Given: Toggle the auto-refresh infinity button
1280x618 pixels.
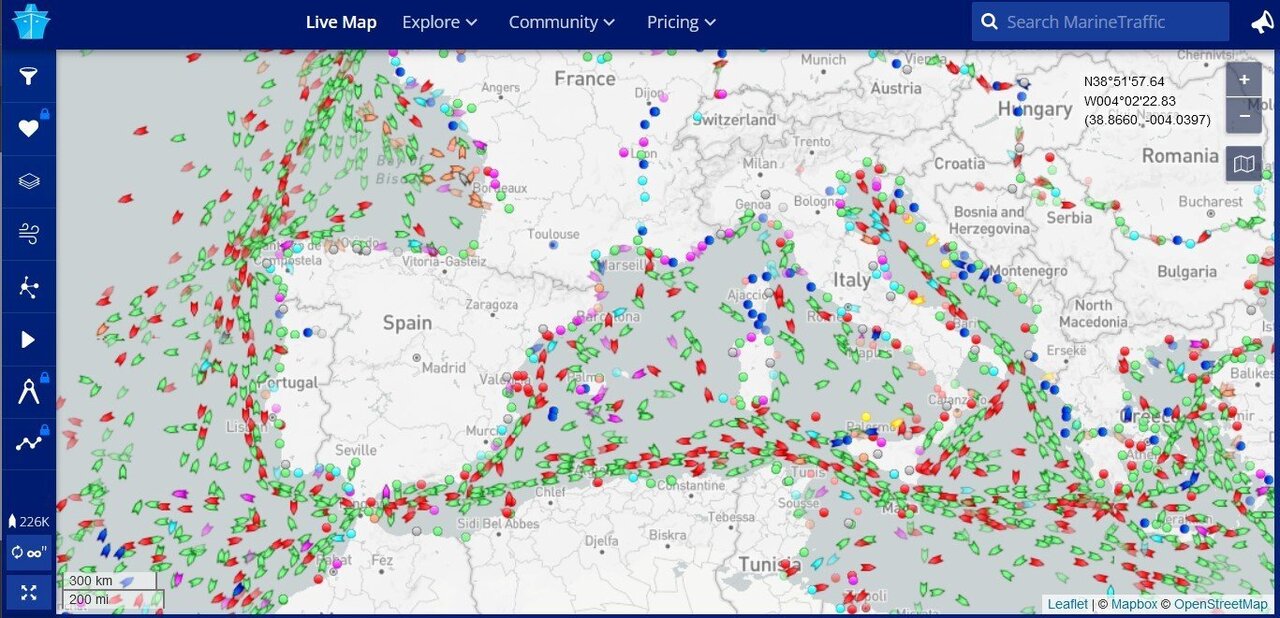Looking at the screenshot, I should point(28,552).
